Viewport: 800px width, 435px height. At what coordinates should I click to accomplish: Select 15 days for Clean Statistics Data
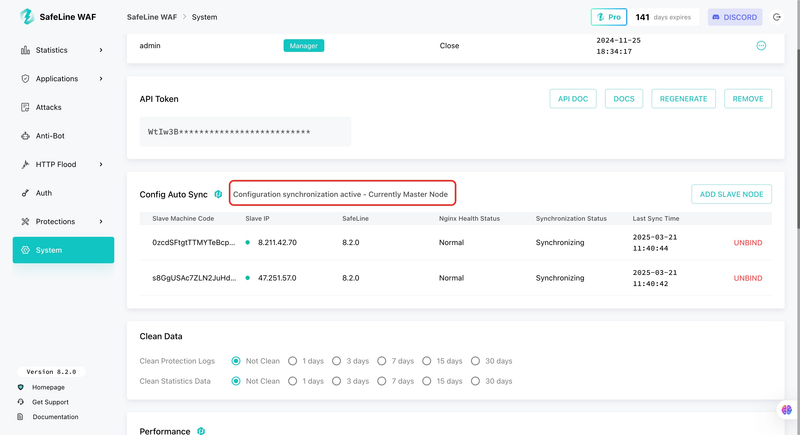[x=427, y=381]
